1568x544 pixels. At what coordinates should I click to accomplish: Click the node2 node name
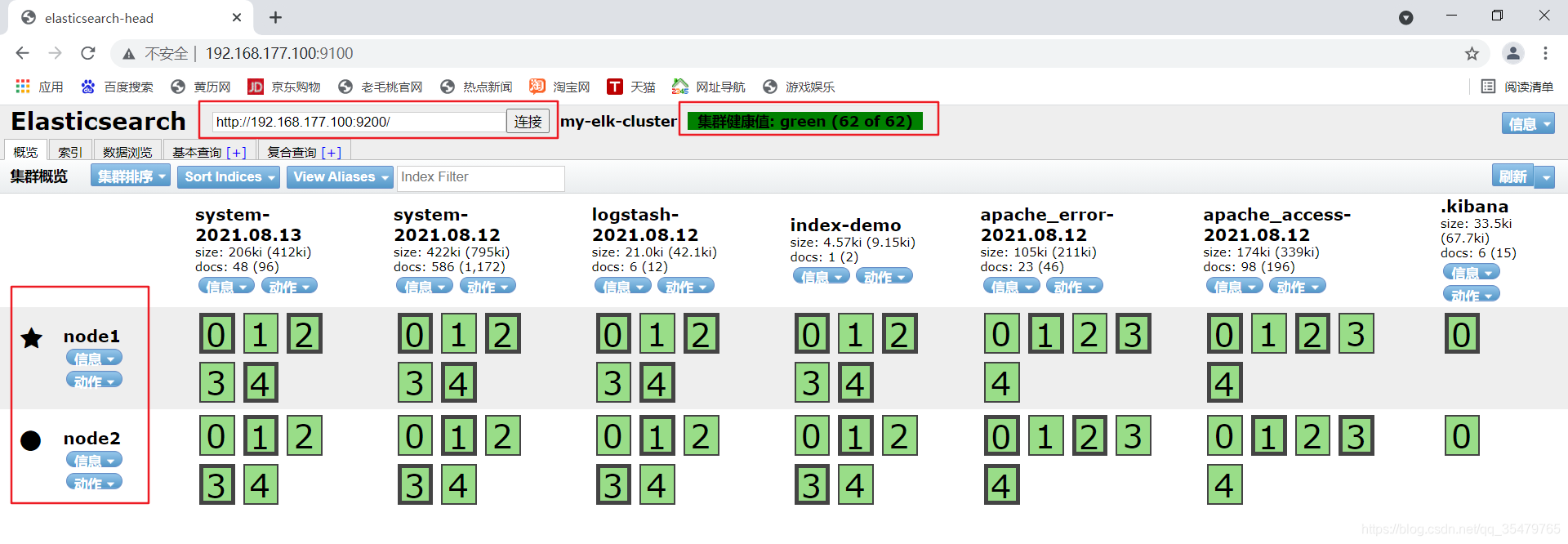[91, 439]
